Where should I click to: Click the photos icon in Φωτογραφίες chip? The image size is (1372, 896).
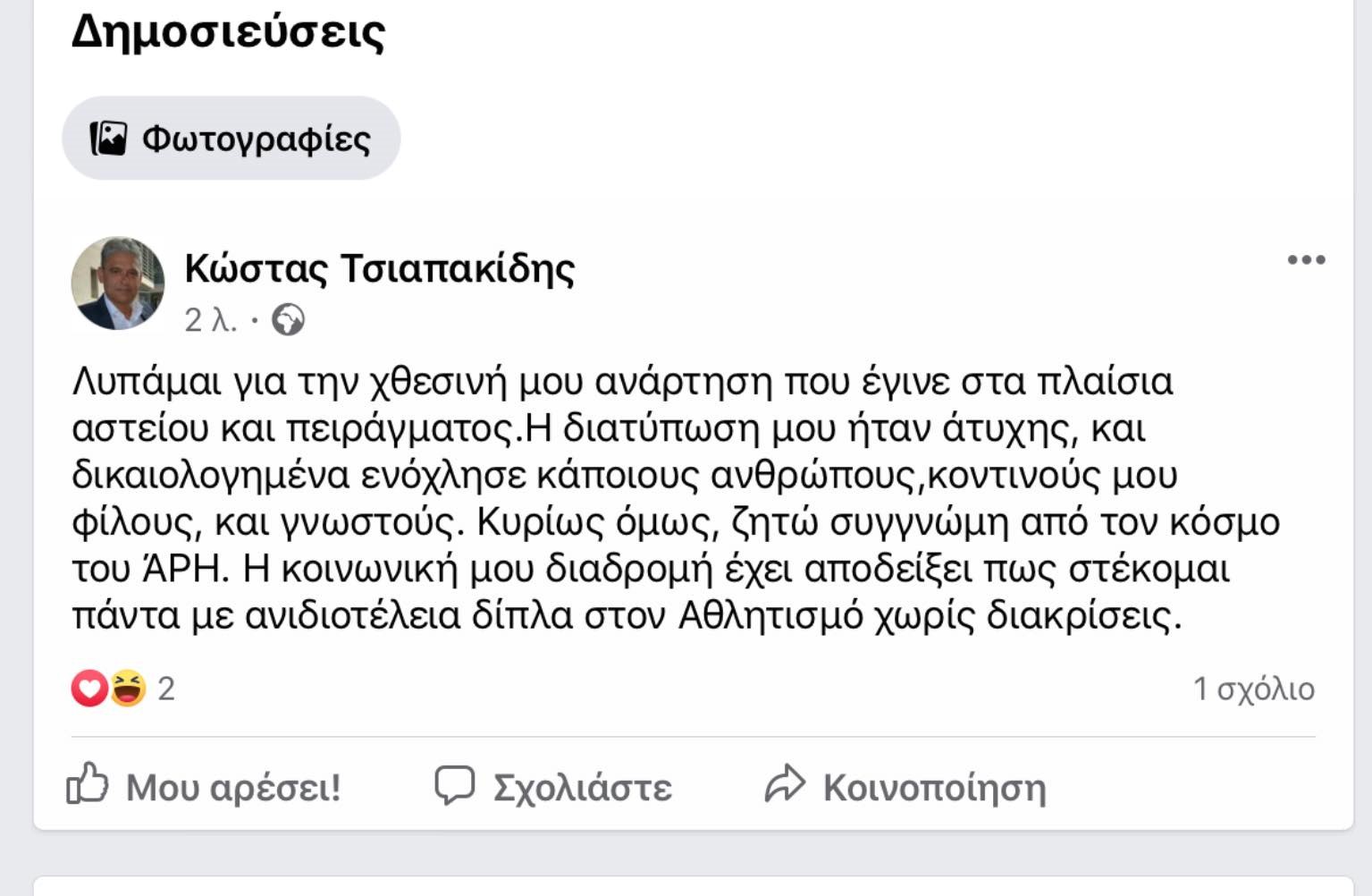(108, 139)
